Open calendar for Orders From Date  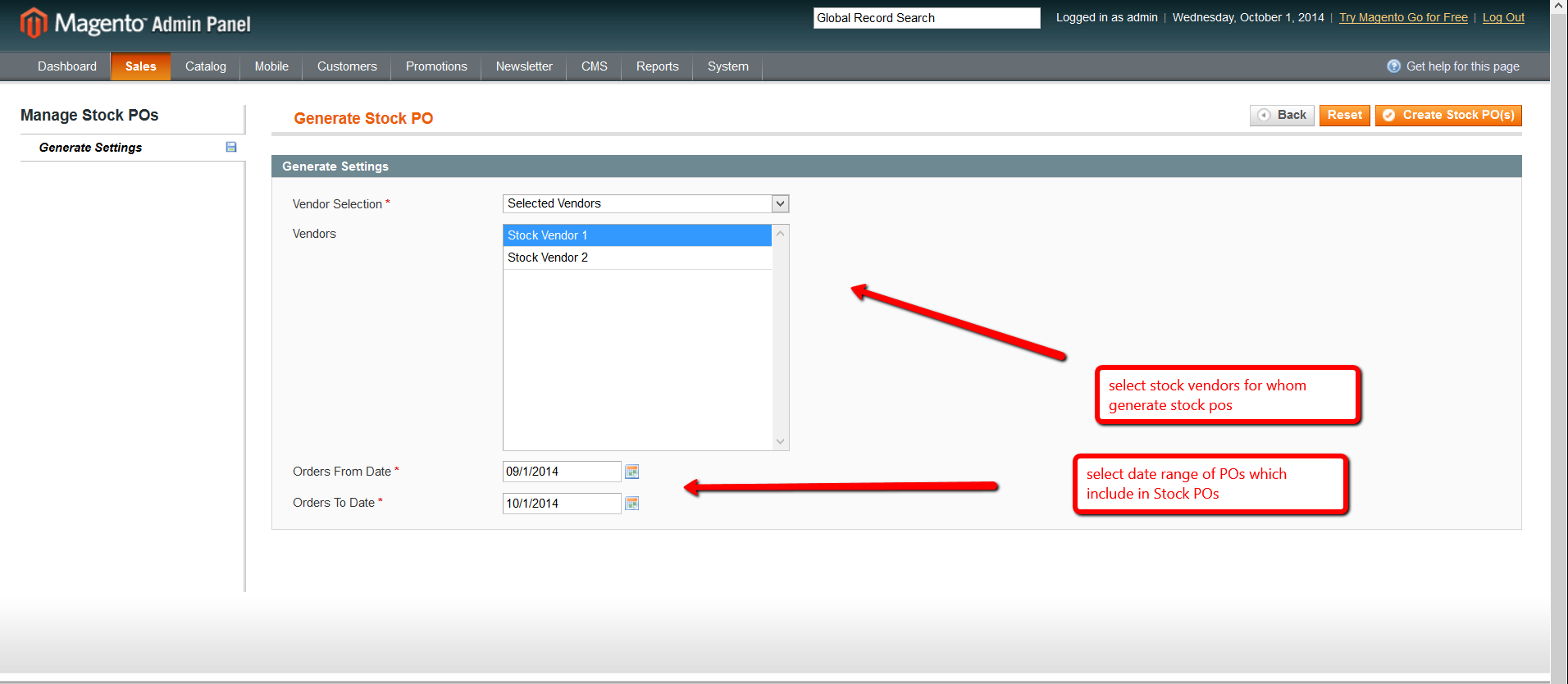coord(631,472)
